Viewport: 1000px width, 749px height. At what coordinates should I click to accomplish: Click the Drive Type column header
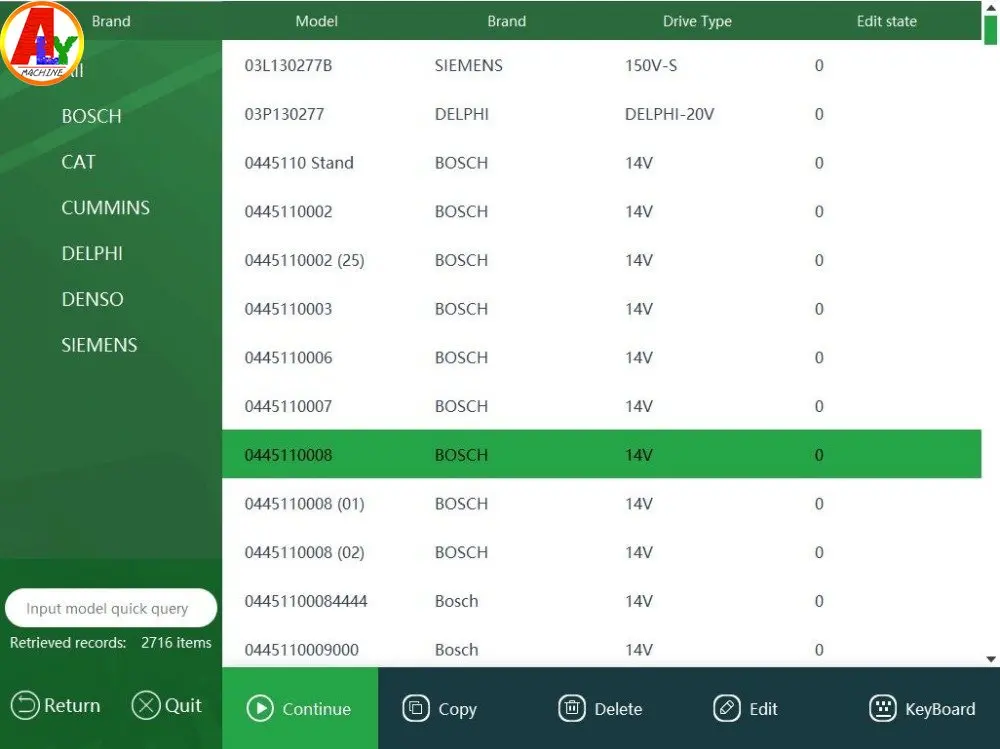(x=697, y=21)
